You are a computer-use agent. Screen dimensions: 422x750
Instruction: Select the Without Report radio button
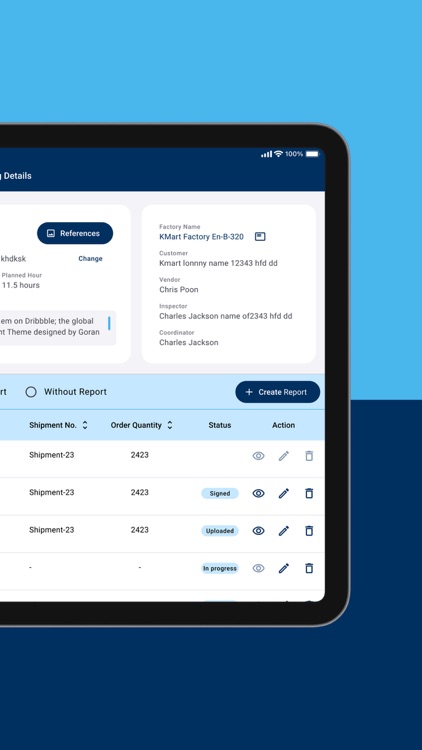tap(31, 392)
